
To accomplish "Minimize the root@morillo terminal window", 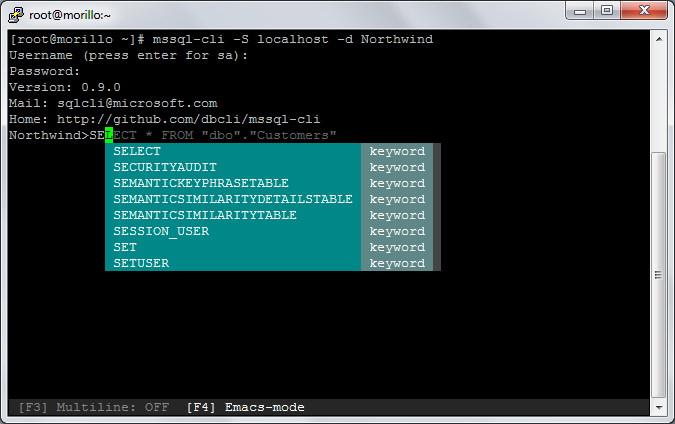I will (580, 10).
